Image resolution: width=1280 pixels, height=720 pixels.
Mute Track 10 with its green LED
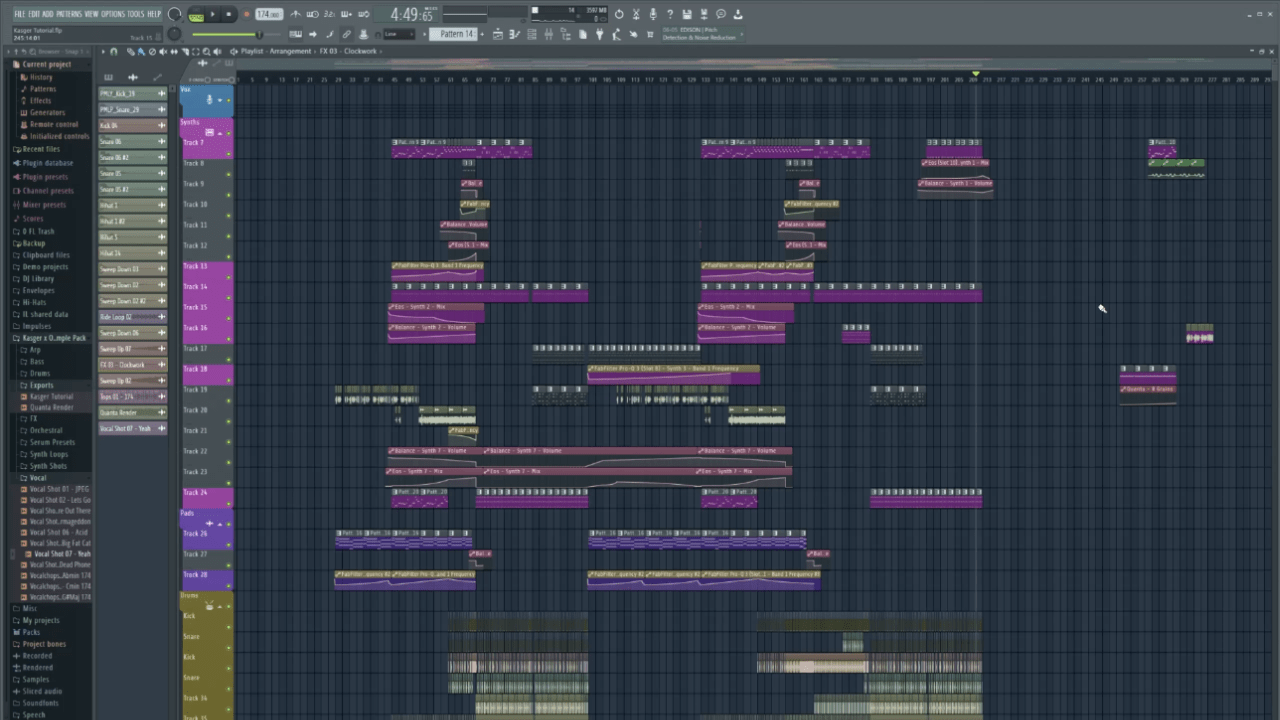click(228, 215)
